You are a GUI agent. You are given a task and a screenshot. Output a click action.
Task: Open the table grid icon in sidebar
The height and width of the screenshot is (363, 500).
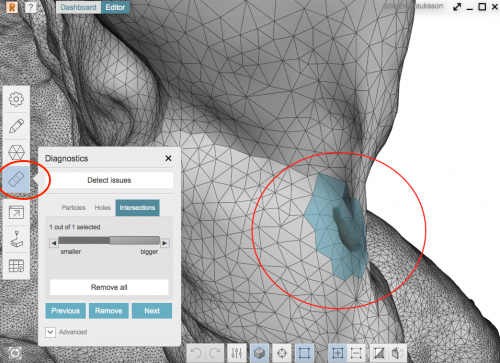pyautogui.click(x=16, y=266)
